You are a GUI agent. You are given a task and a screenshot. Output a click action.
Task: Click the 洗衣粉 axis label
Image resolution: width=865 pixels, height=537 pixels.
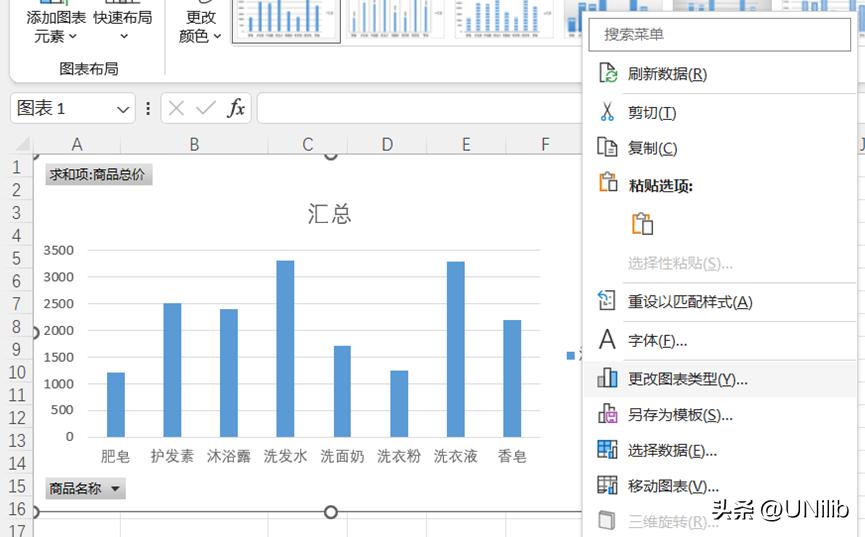(399, 456)
